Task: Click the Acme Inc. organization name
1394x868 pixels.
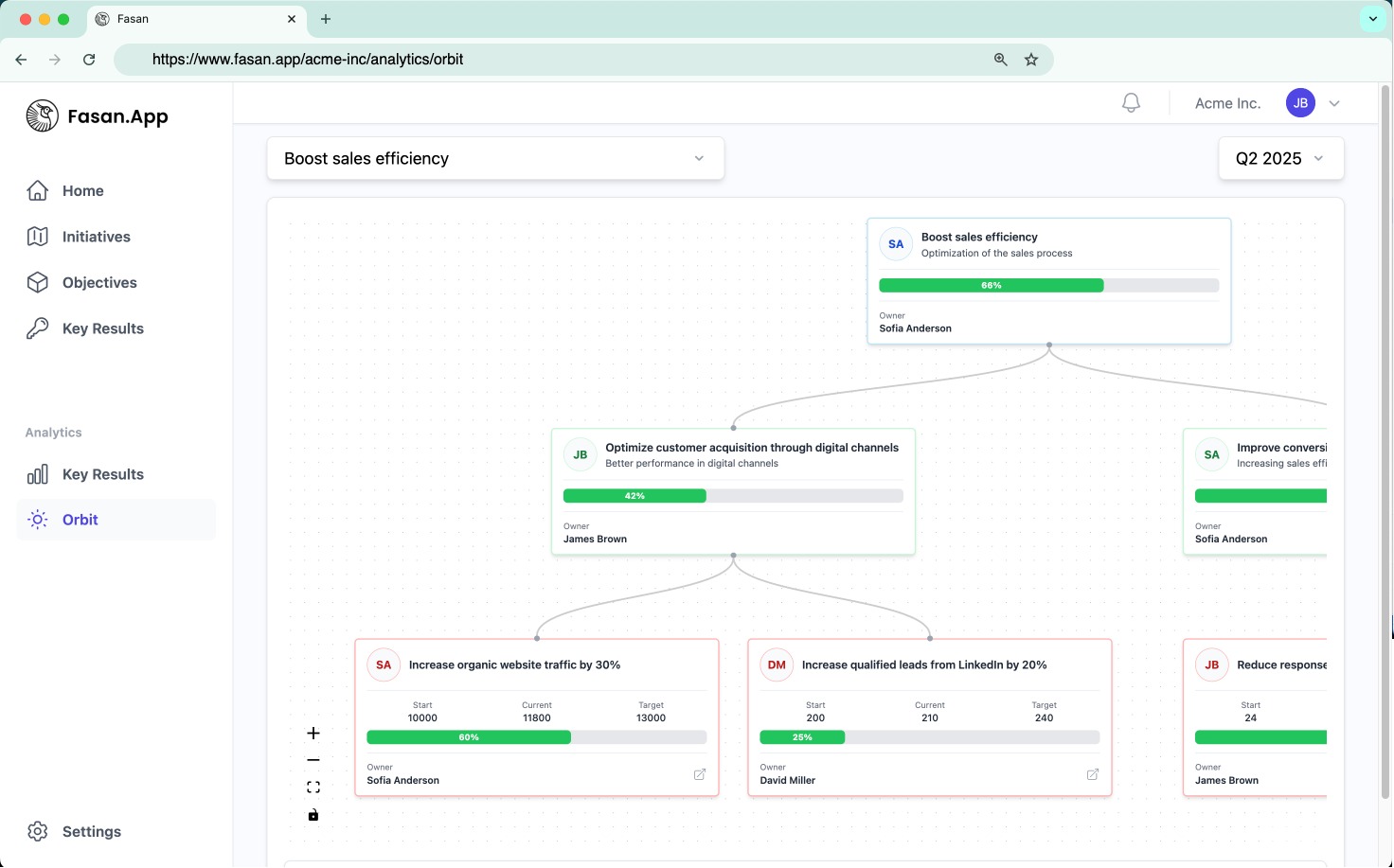Action: (x=1227, y=103)
